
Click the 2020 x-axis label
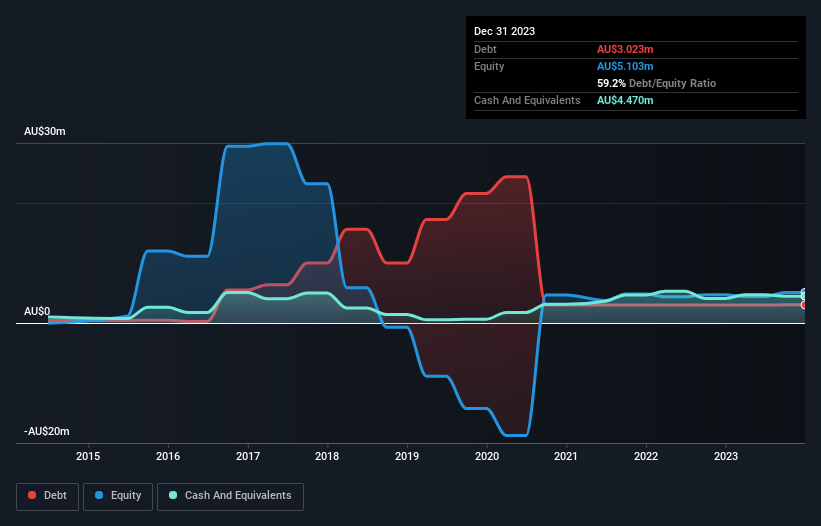(487, 456)
